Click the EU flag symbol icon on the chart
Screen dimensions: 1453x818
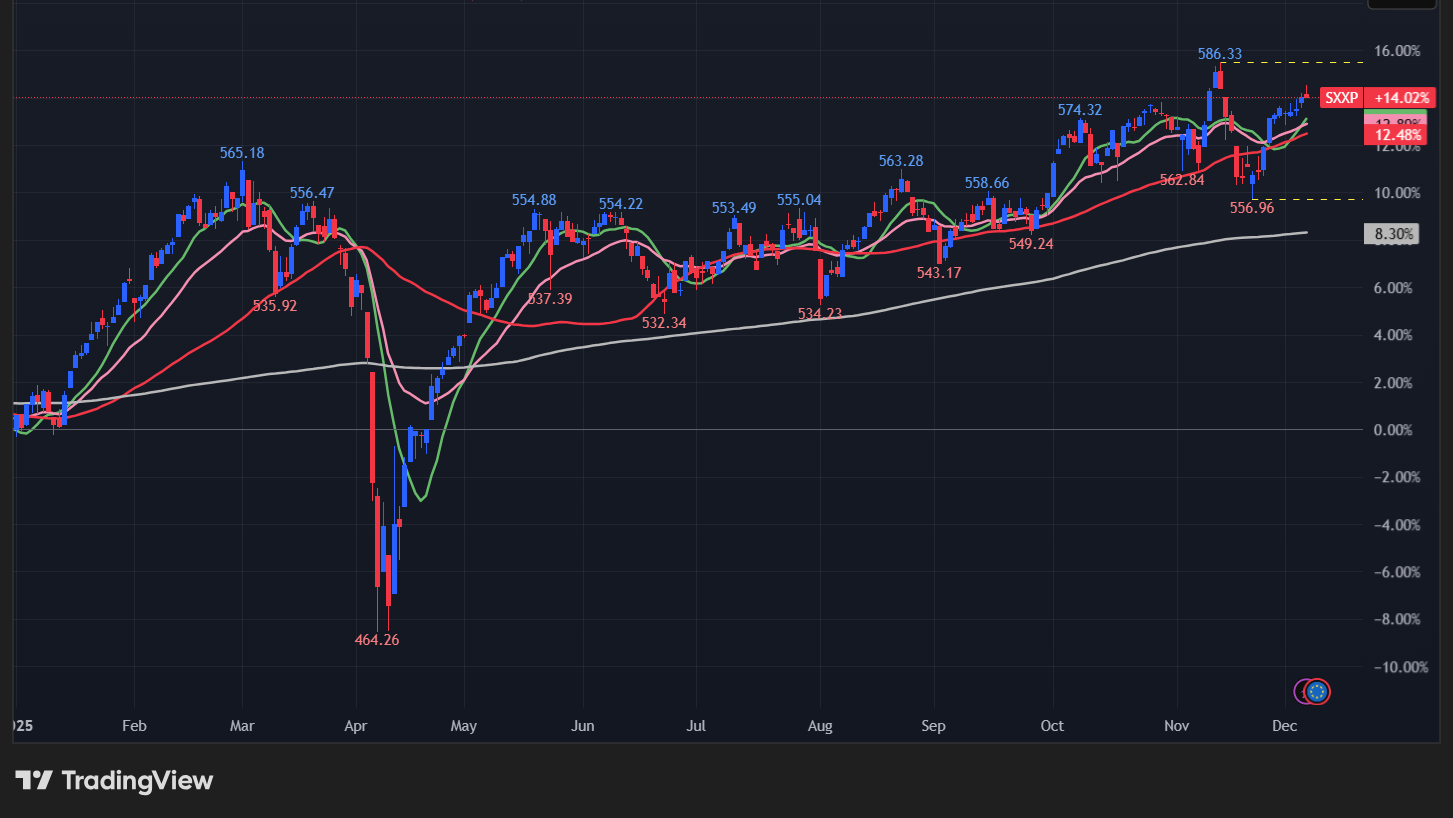(1317, 691)
